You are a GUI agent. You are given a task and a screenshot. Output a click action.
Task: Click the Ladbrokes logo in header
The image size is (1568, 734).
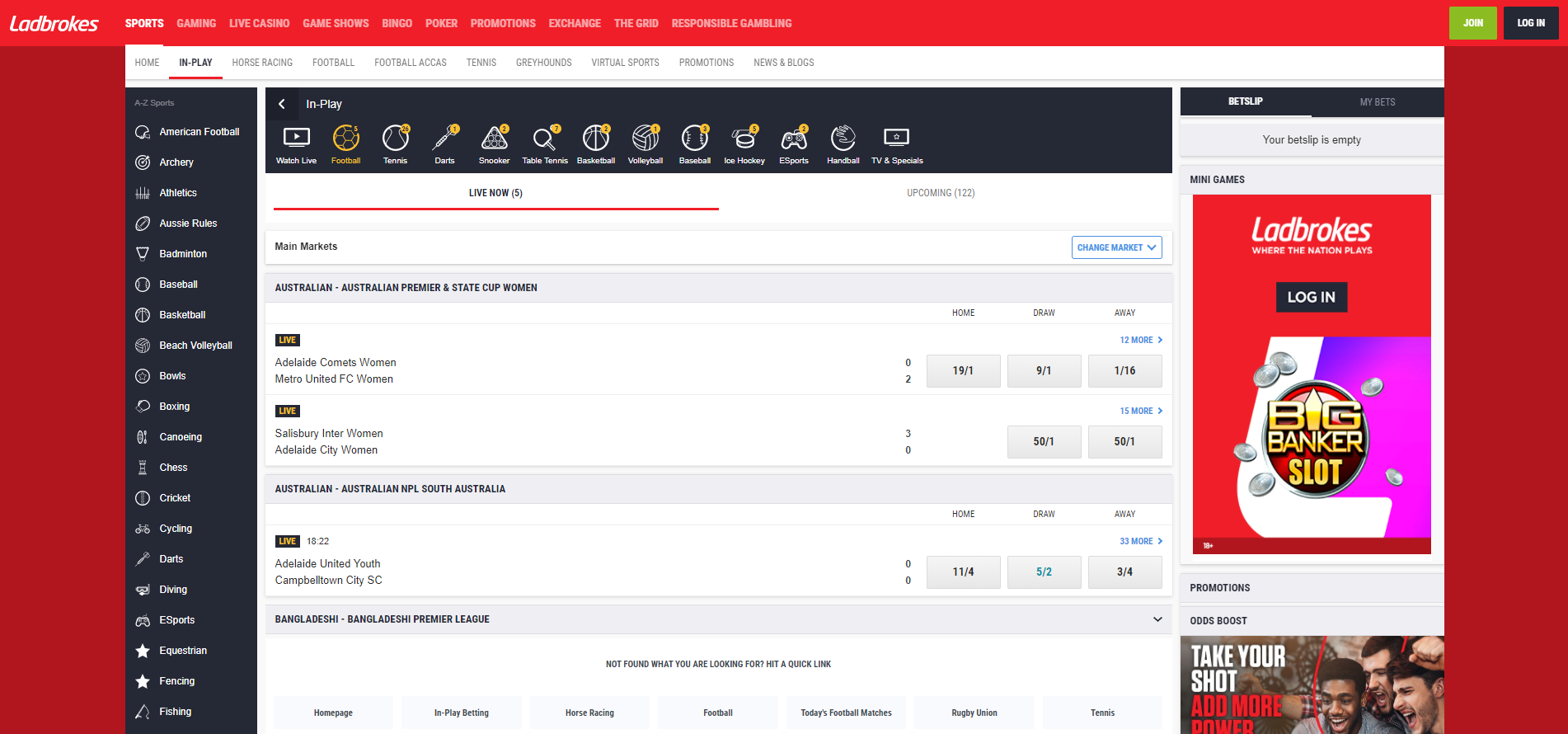[54, 23]
